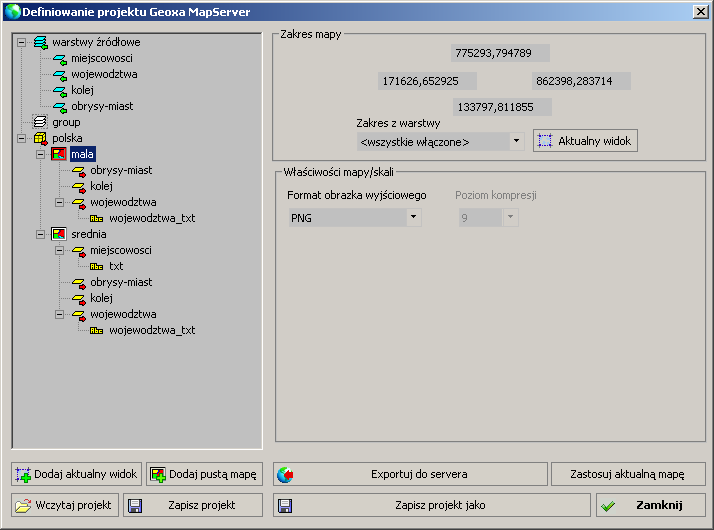
Task: Click the polska project icon
Action: pos(41,138)
